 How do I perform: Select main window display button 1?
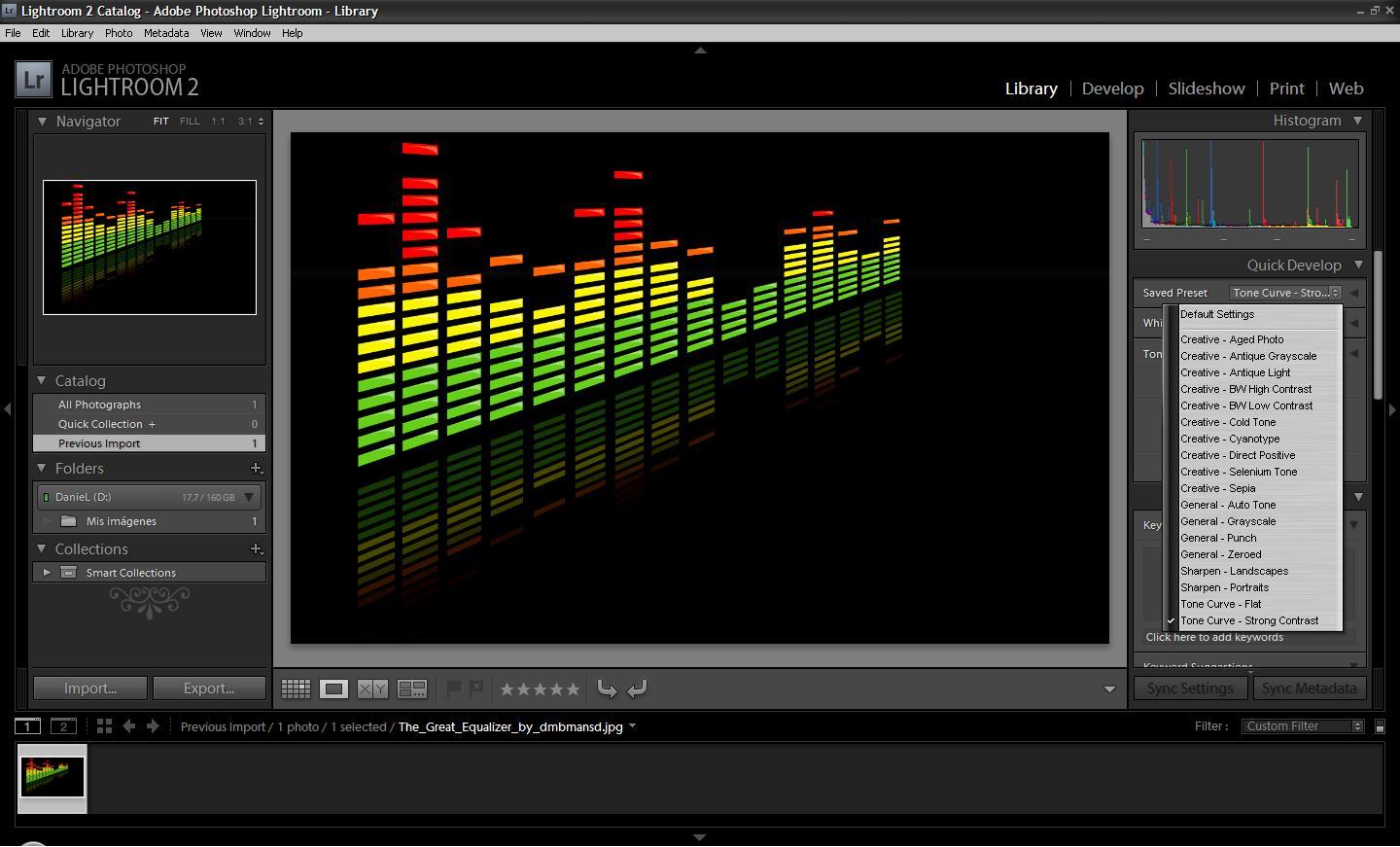(x=28, y=726)
